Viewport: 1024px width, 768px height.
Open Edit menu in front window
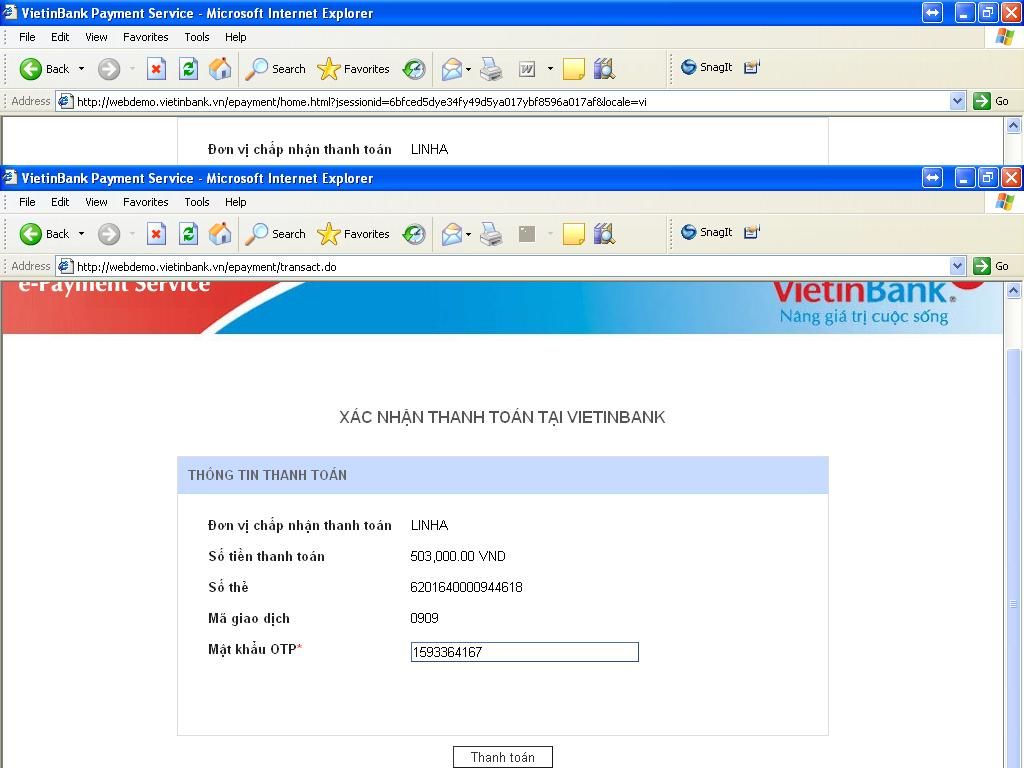(x=60, y=202)
